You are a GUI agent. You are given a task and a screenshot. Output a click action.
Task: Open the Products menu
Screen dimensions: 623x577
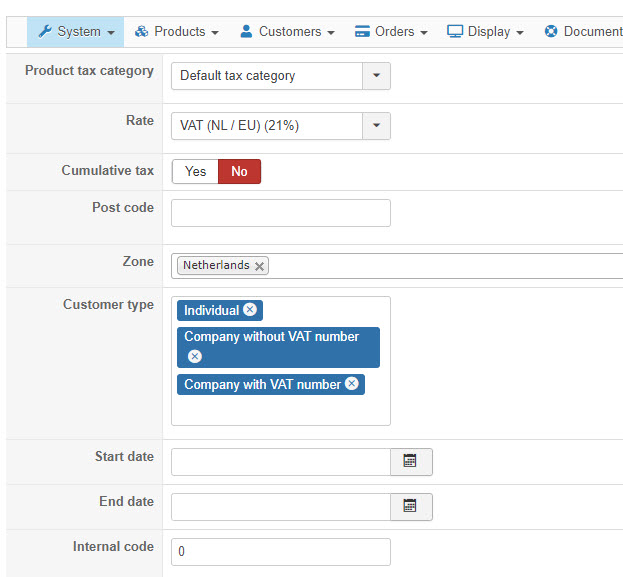(x=176, y=31)
